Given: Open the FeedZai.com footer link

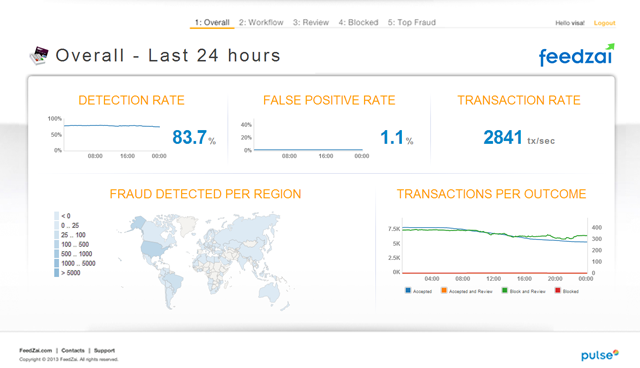Looking at the screenshot, I should coord(36,350).
